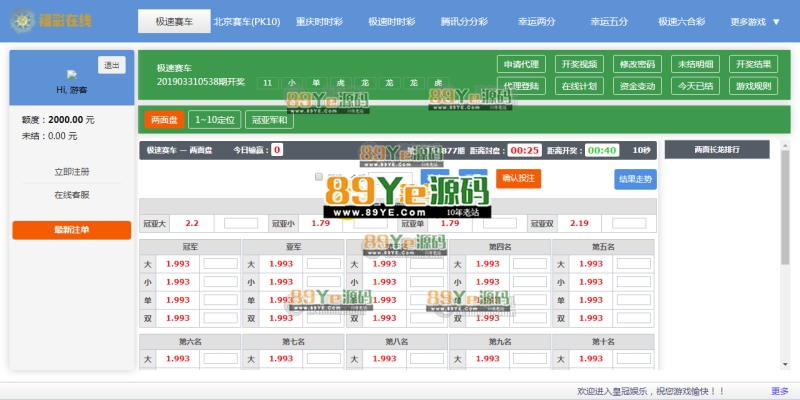Open 开奖视频 draw video
The image size is (800, 400).
point(580,64)
